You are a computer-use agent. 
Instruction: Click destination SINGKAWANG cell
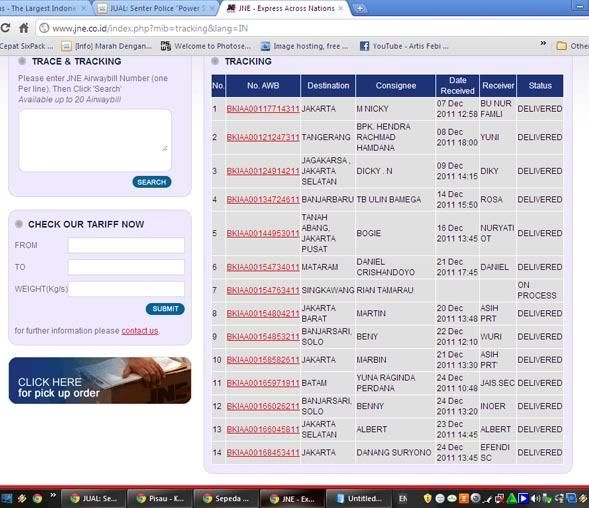coord(328,290)
